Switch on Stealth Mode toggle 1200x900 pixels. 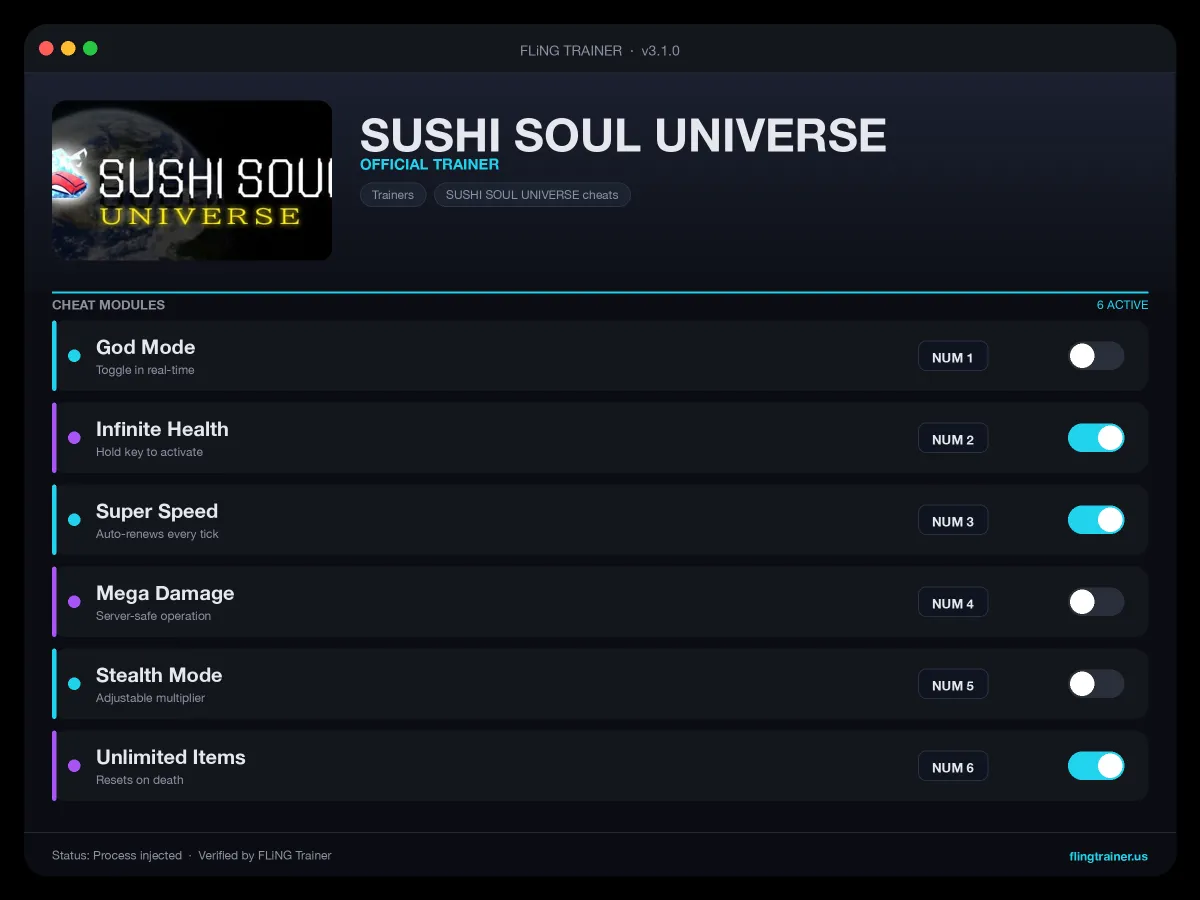[1096, 684]
